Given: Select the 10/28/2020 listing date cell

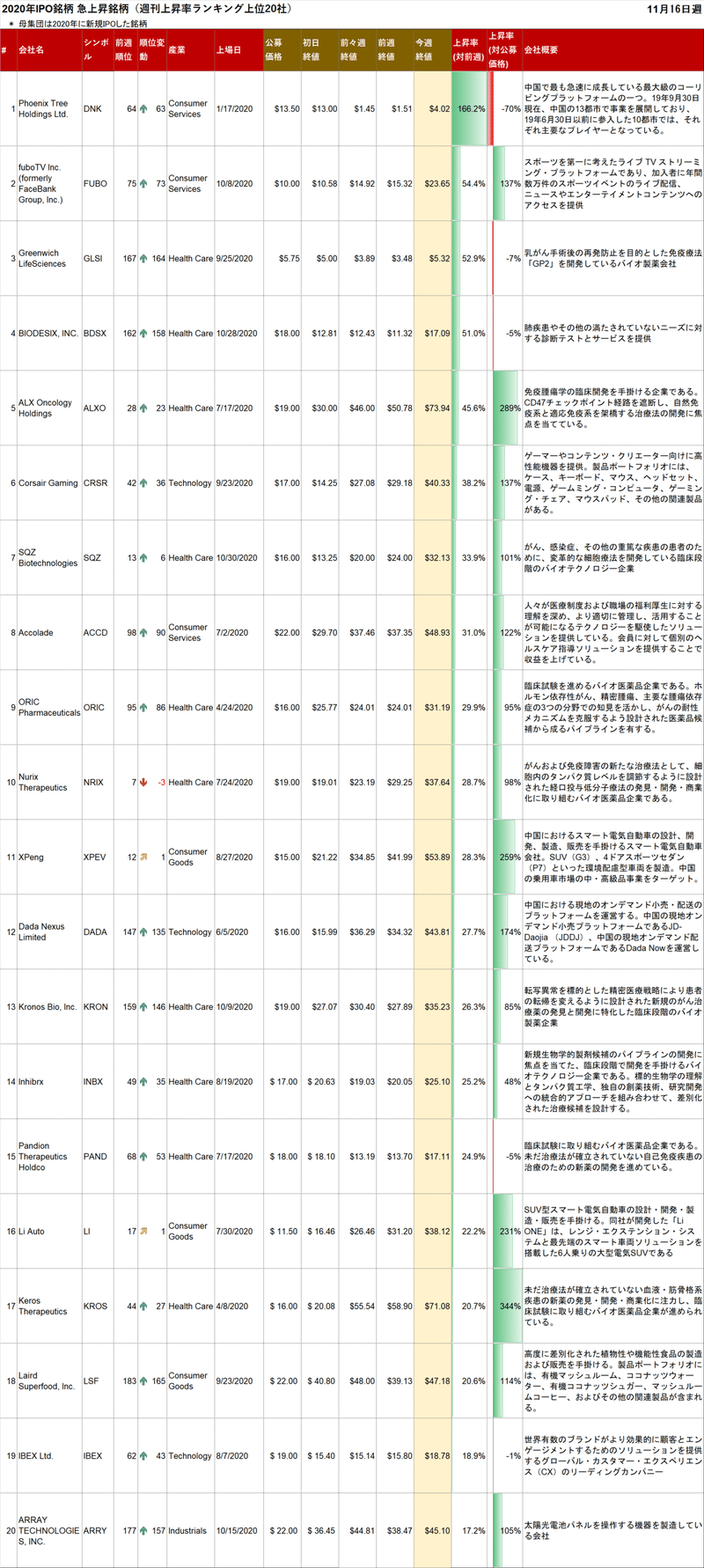Looking at the screenshot, I should [238, 334].
